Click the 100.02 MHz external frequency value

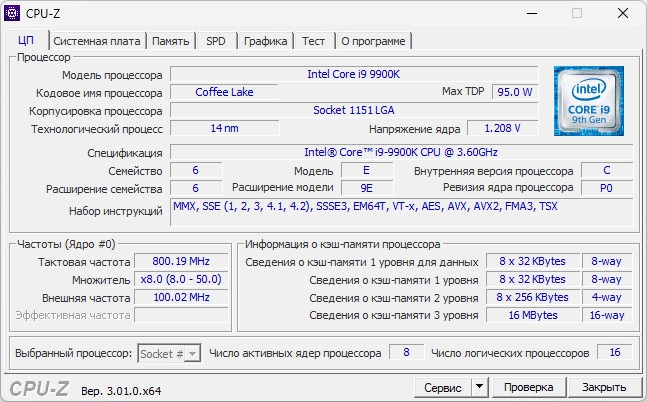click(181, 297)
